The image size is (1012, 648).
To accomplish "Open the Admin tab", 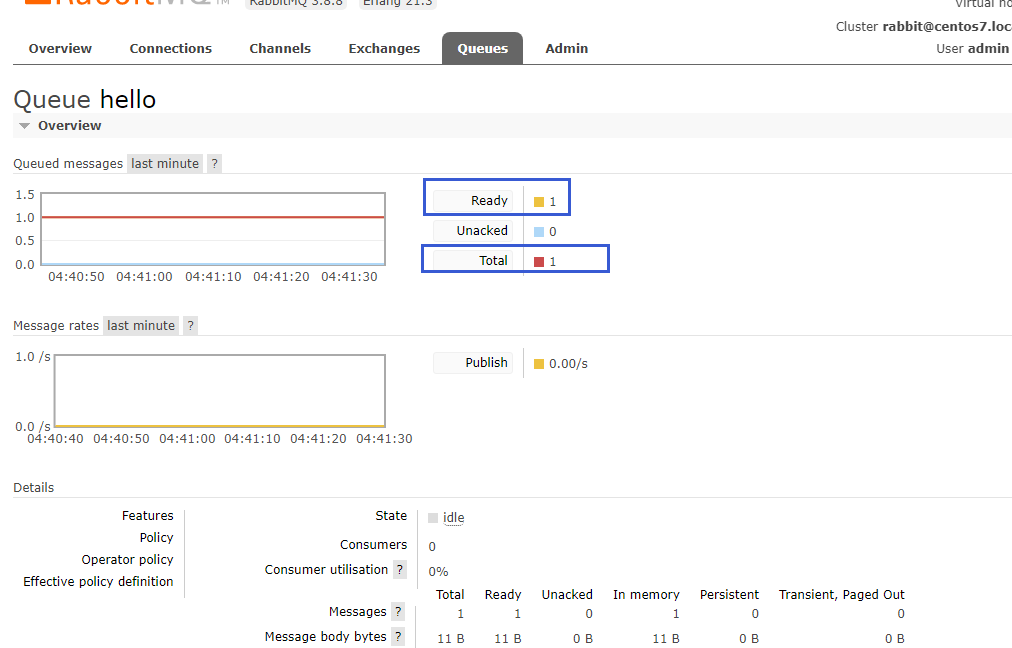I will [x=567, y=48].
